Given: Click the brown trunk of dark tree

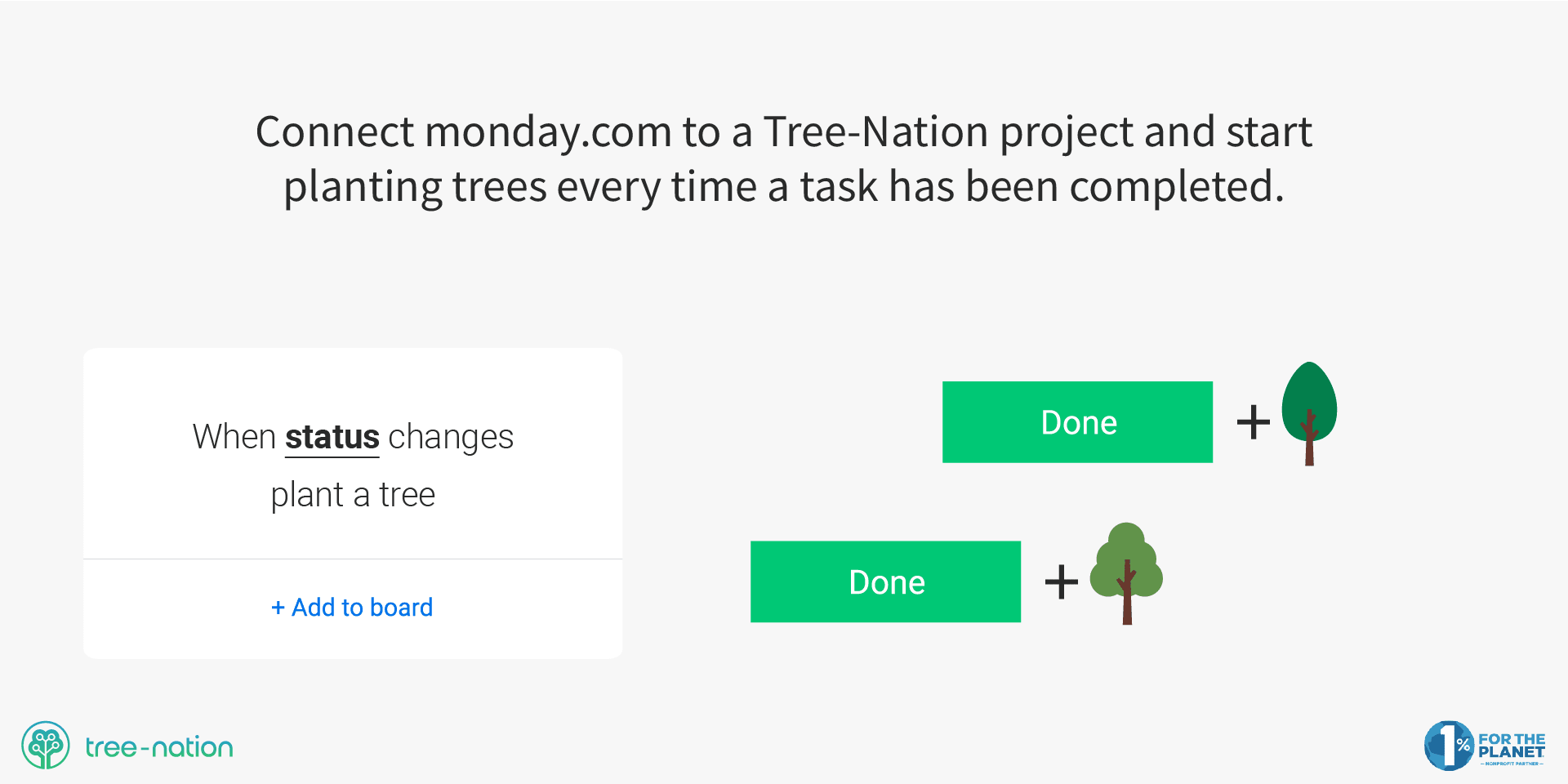Looking at the screenshot, I should (1309, 441).
